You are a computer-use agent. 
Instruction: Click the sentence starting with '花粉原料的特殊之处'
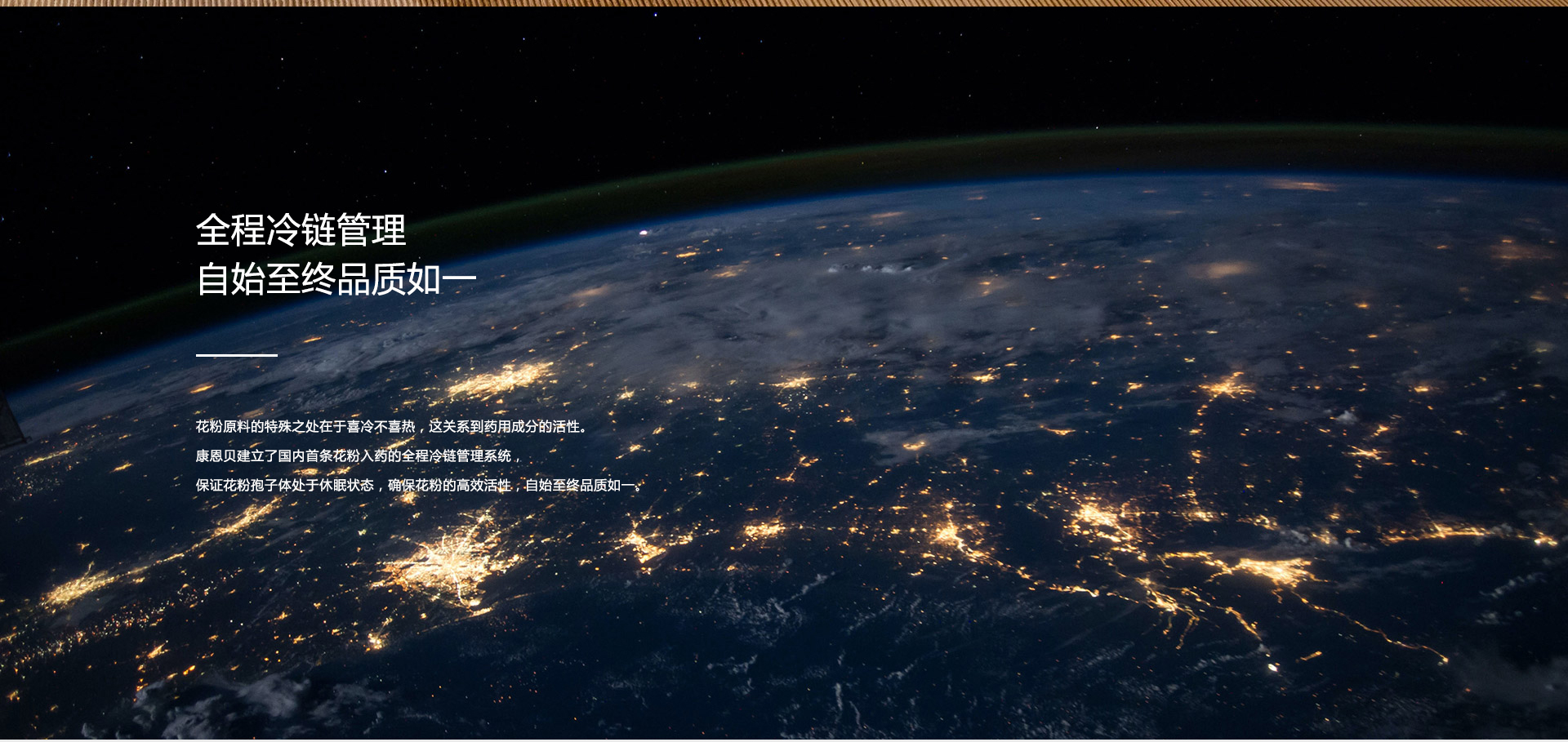tap(391, 426)
